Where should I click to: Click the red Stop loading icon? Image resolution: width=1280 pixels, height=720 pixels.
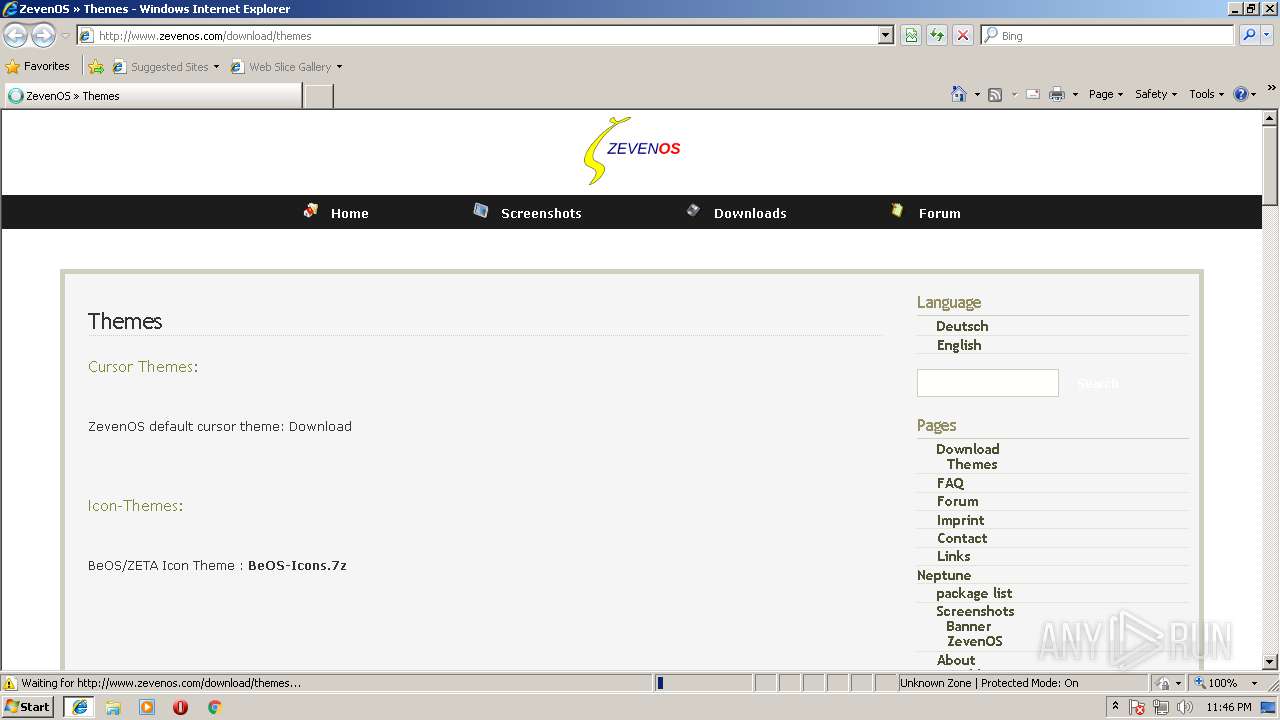pos(963,35)
